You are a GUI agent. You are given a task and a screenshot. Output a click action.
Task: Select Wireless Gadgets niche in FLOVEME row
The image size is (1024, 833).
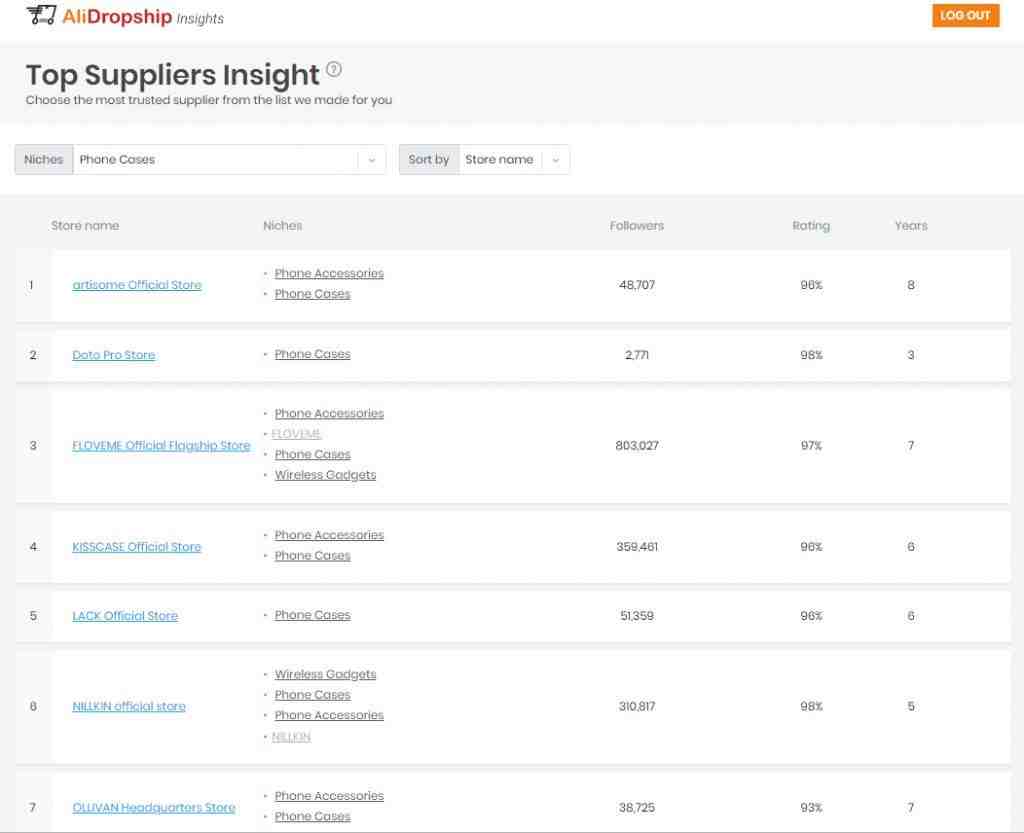coord(325,475)
